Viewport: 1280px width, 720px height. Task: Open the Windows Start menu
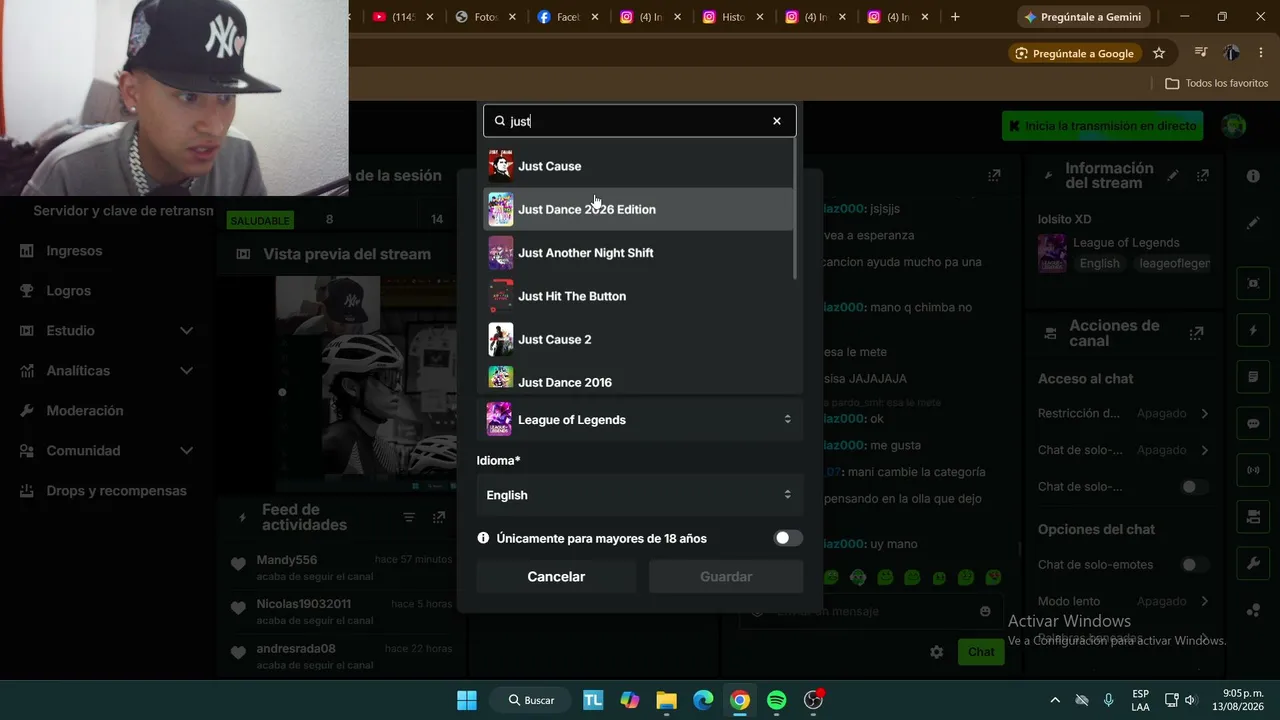(x=467, y=700)
